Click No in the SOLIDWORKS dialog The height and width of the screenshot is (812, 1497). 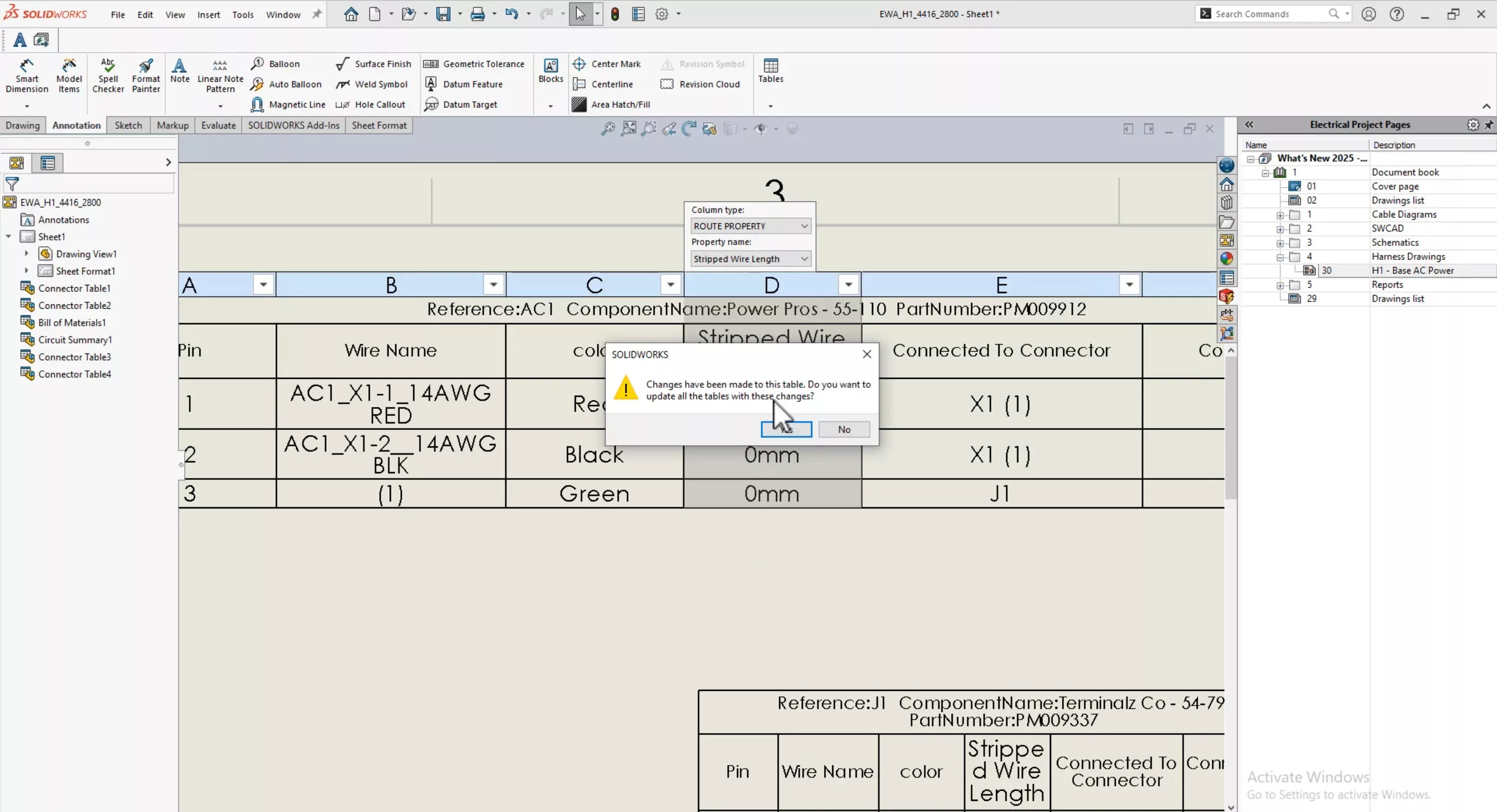(844, 429)
